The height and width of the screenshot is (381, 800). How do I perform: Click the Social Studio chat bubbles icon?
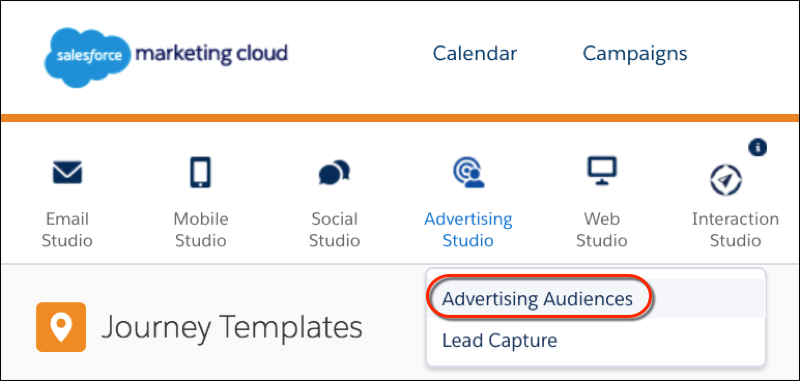[x=334, y=172]
